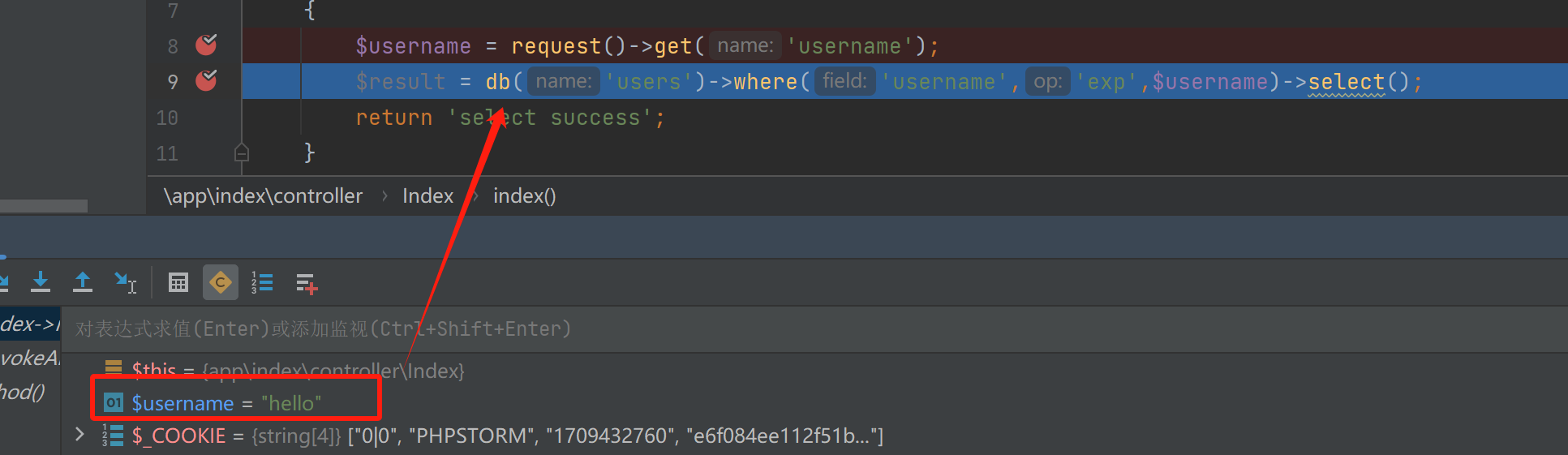Select index() in the breadcrumb bar
The image size is (1568, 455).
click(524, 196)
